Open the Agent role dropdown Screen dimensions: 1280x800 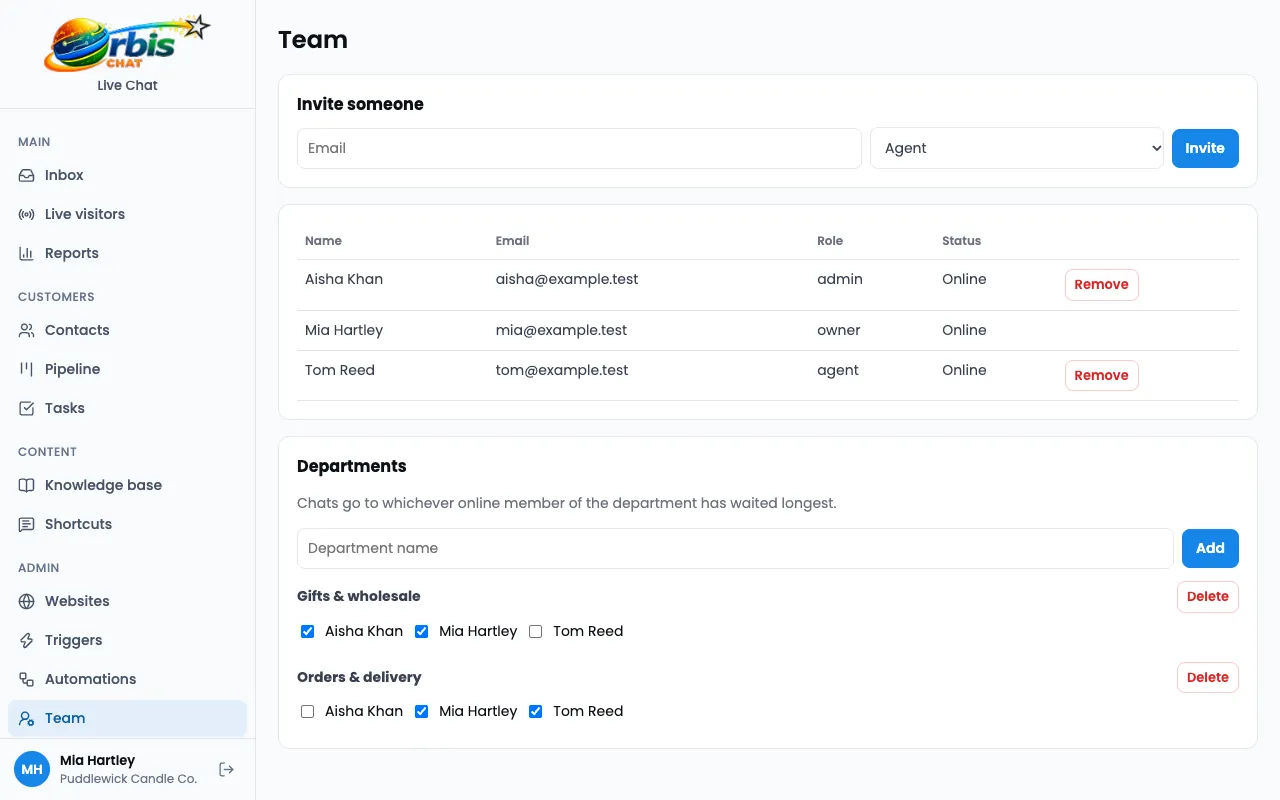(x=1017, y=148)
